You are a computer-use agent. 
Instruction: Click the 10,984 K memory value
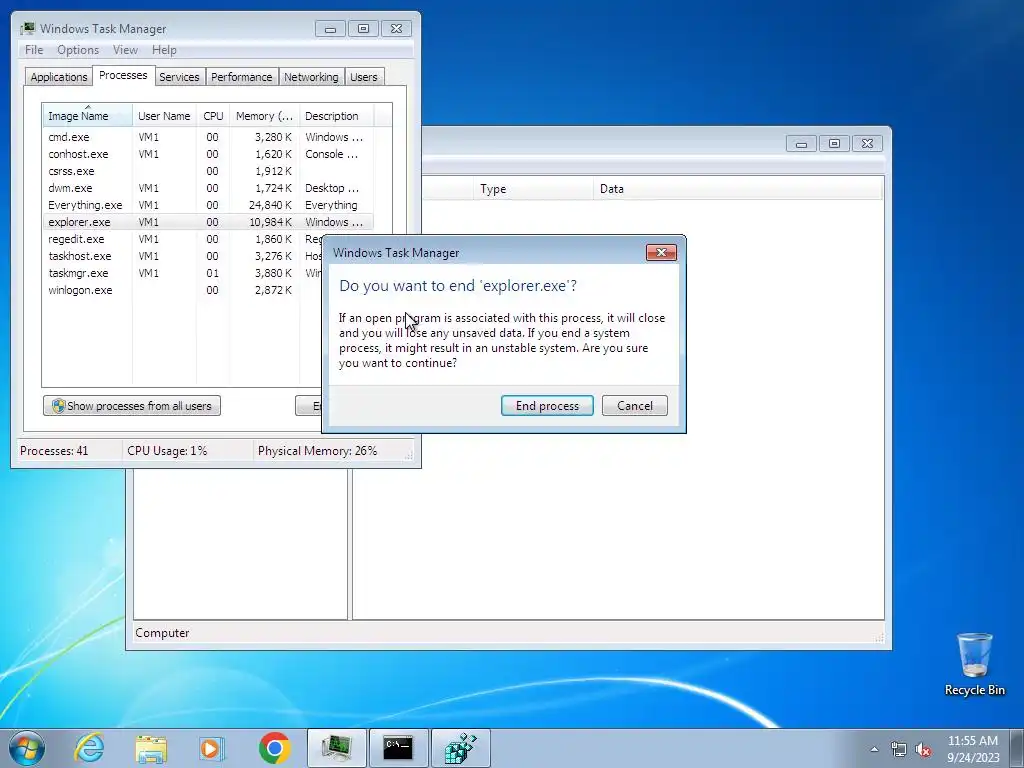(270, 222)
